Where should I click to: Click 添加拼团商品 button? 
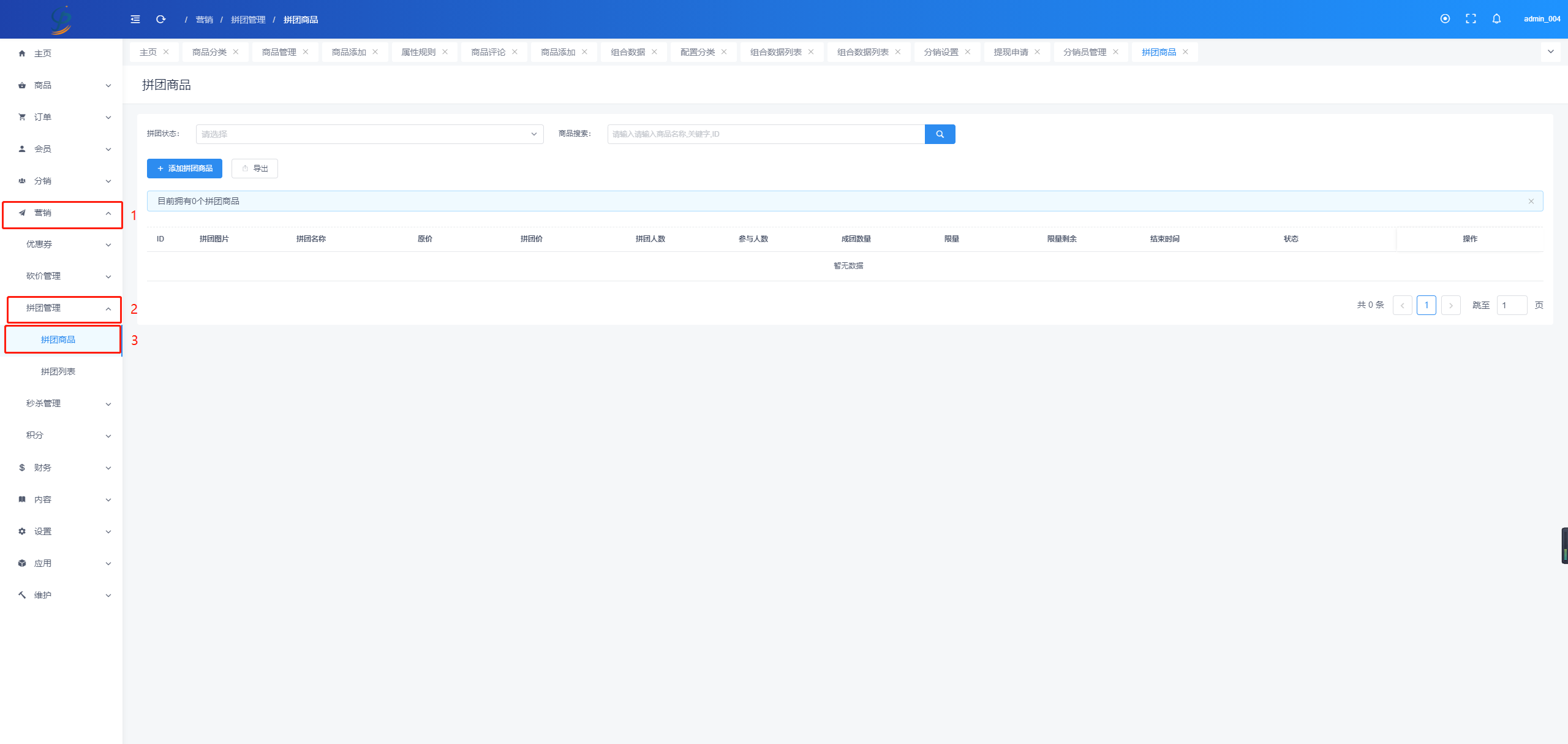pyautogui.click(x=184, y=169)
